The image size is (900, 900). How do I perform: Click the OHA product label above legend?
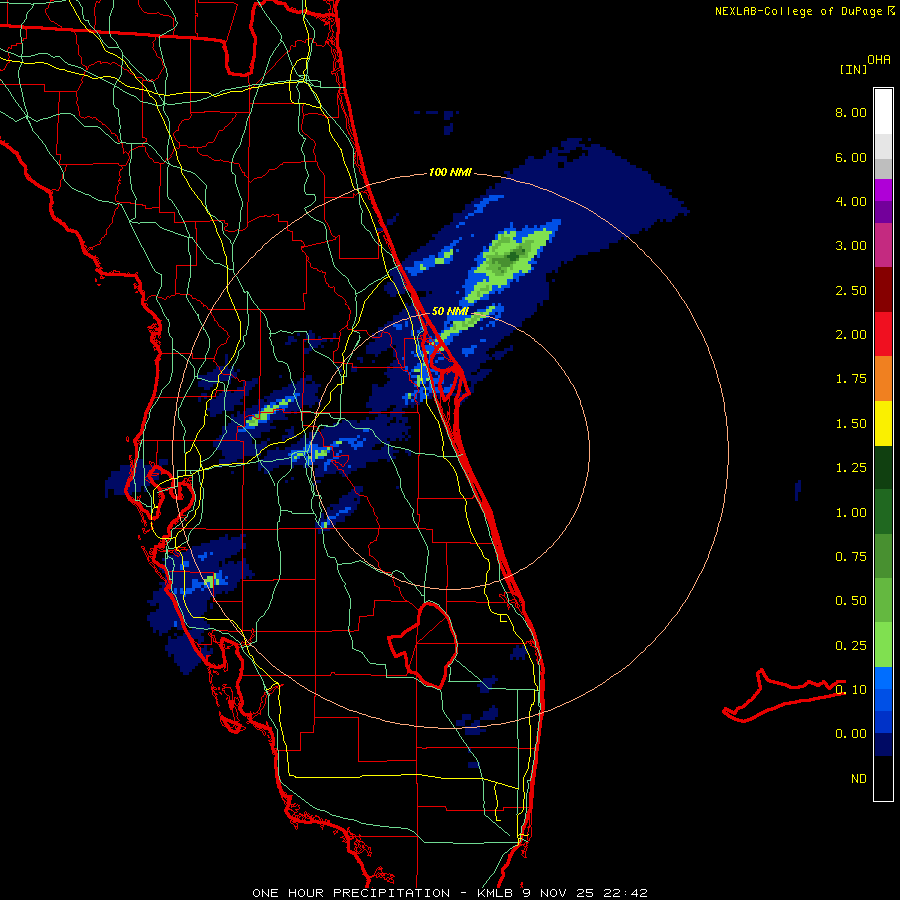879,59
